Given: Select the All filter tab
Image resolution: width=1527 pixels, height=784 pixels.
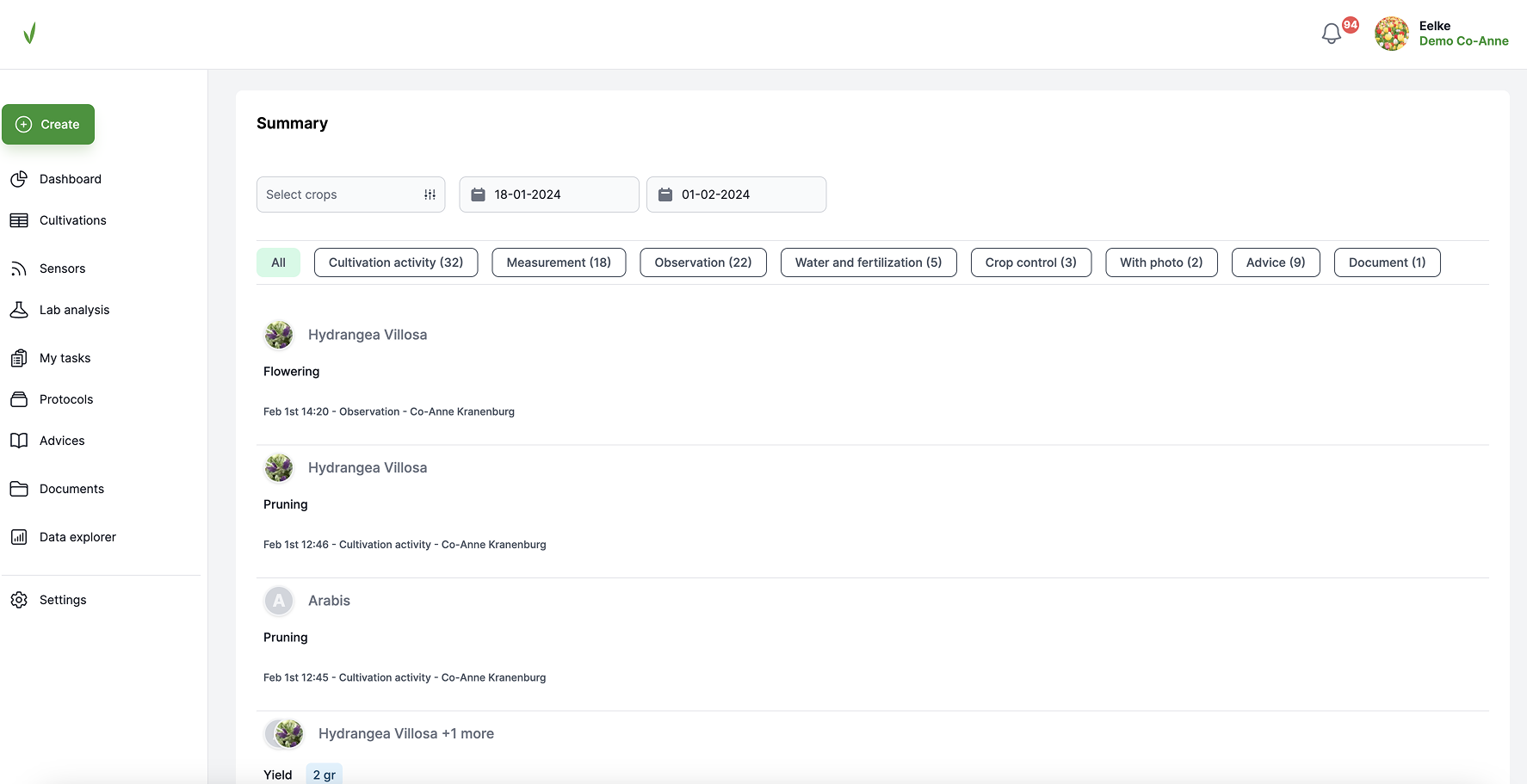Looking at the screenshot, I should point(278,262).
